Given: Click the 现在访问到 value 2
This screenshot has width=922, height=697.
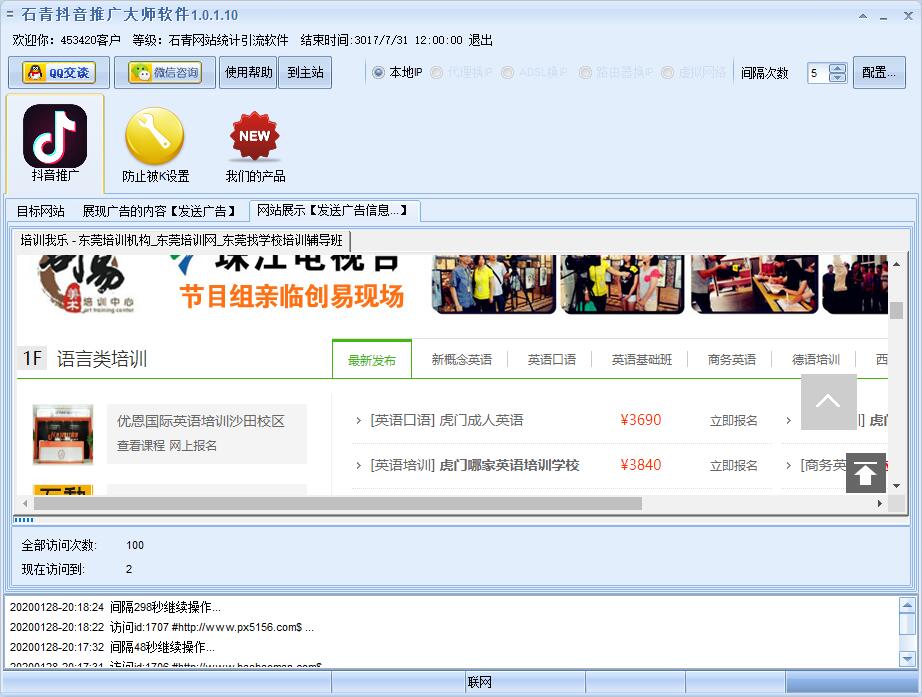Looking at the screenshot, I should pyautogui.click(x=129, y=569).
